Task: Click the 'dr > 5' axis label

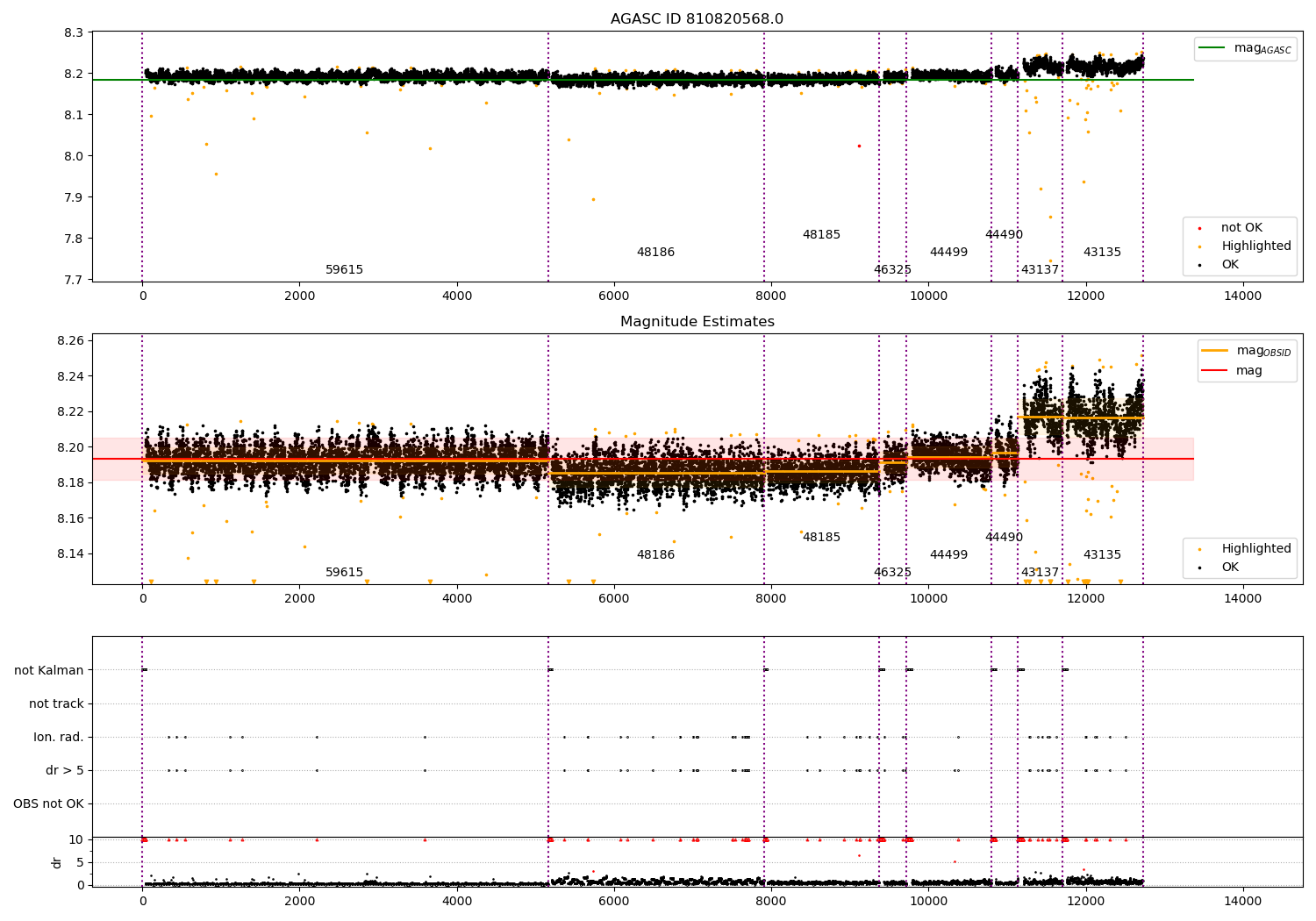Action: 65,770
